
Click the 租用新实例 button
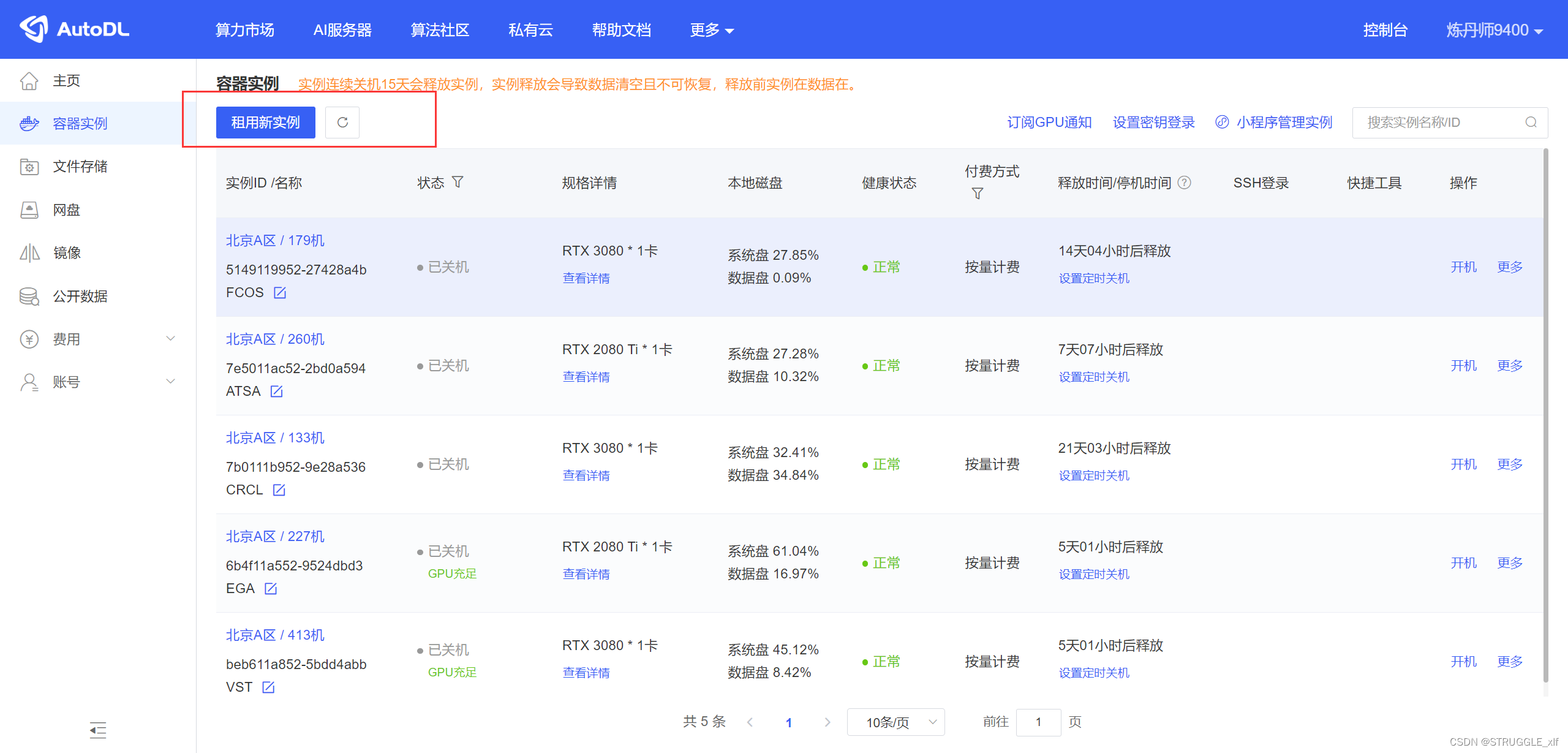tap(265, 123)
